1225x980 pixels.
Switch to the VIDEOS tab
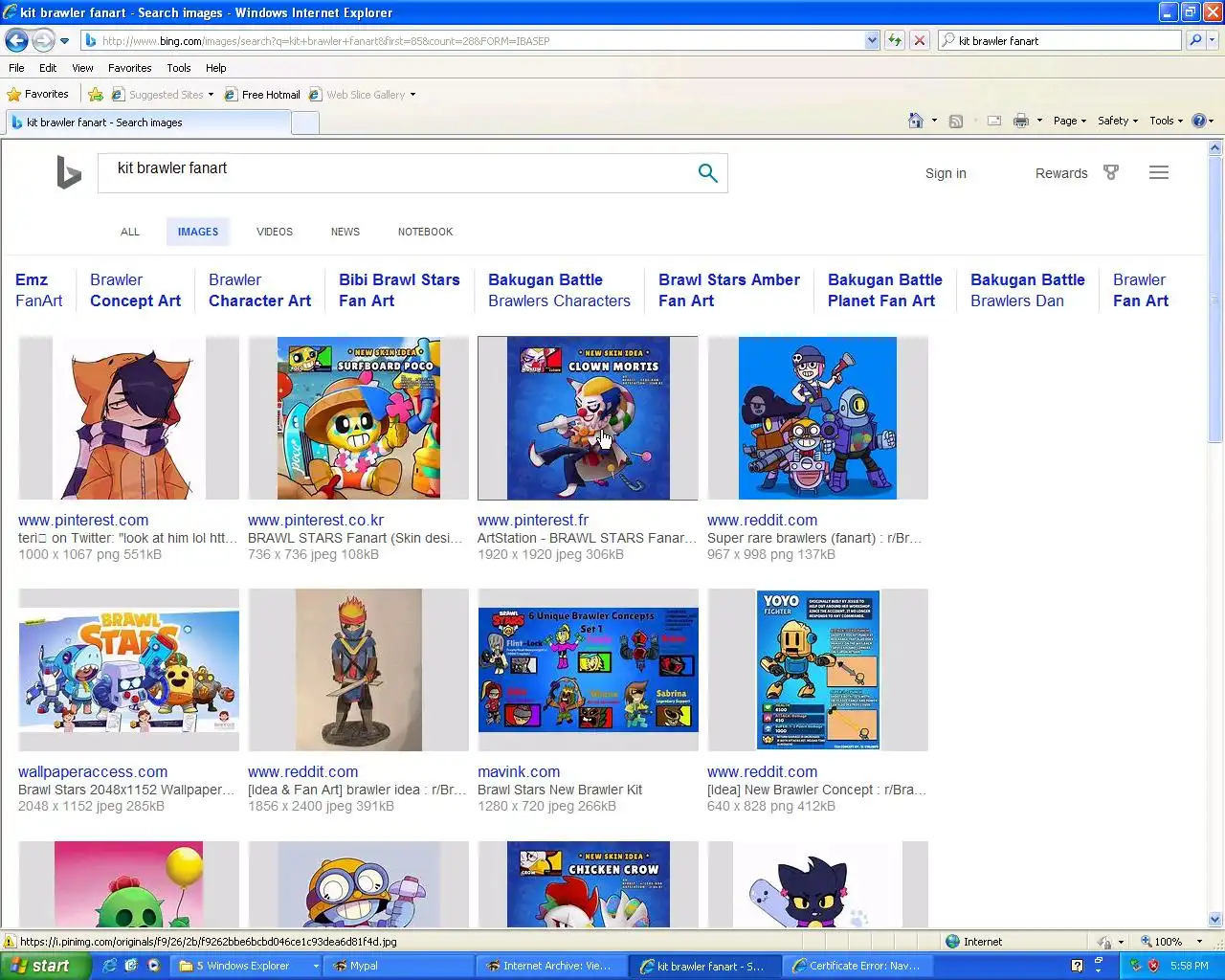275,232
